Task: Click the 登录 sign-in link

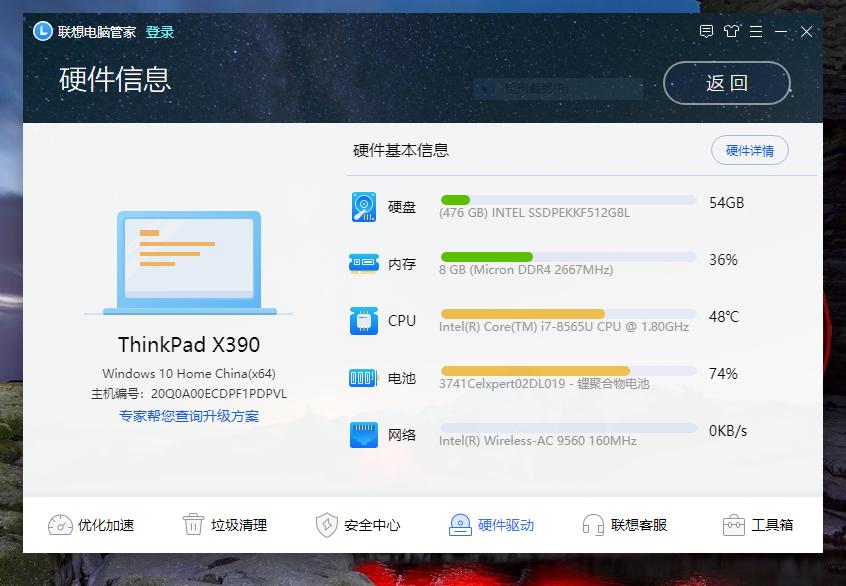Action: pos(157,31)
